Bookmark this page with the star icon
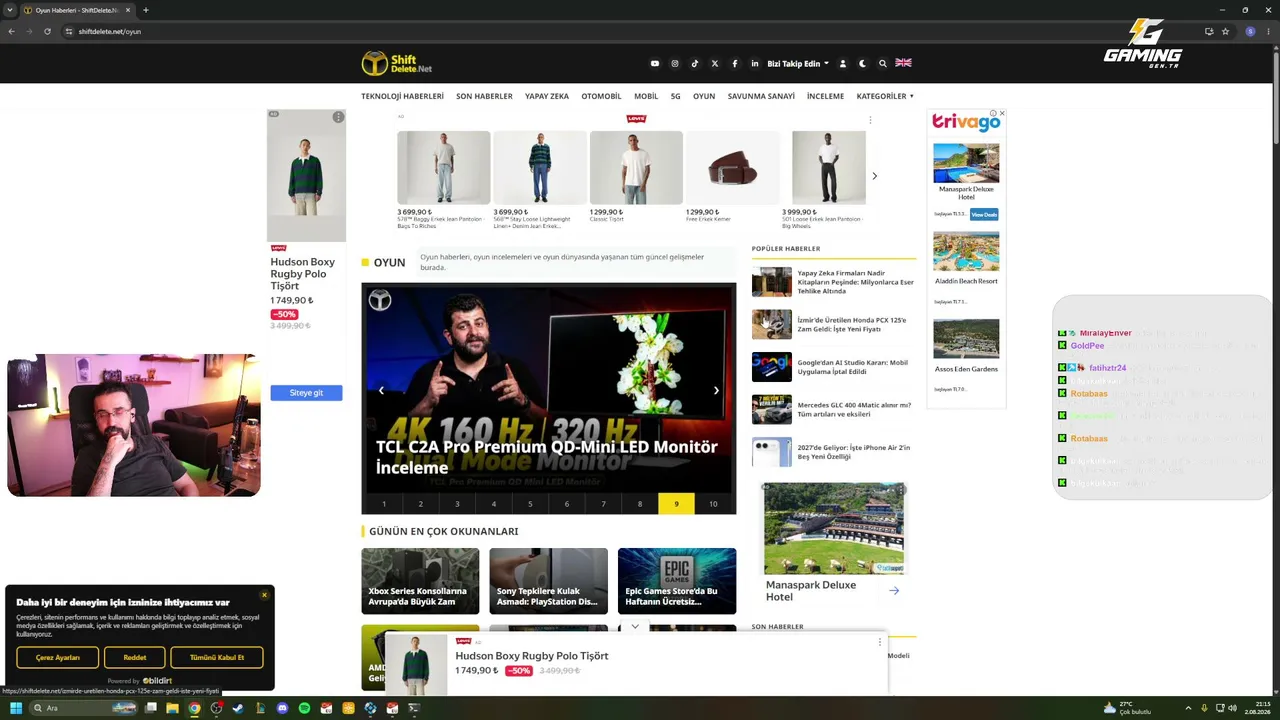The height and width of the screenshot is (720, 1280). pos(1225,31)
